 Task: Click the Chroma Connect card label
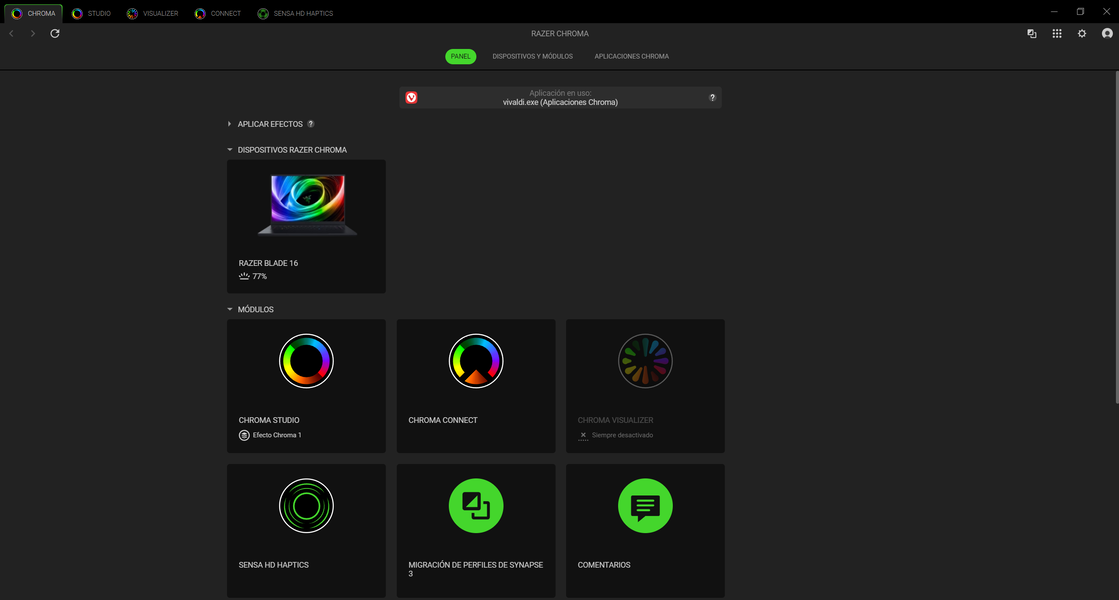[x=443, y=420]
